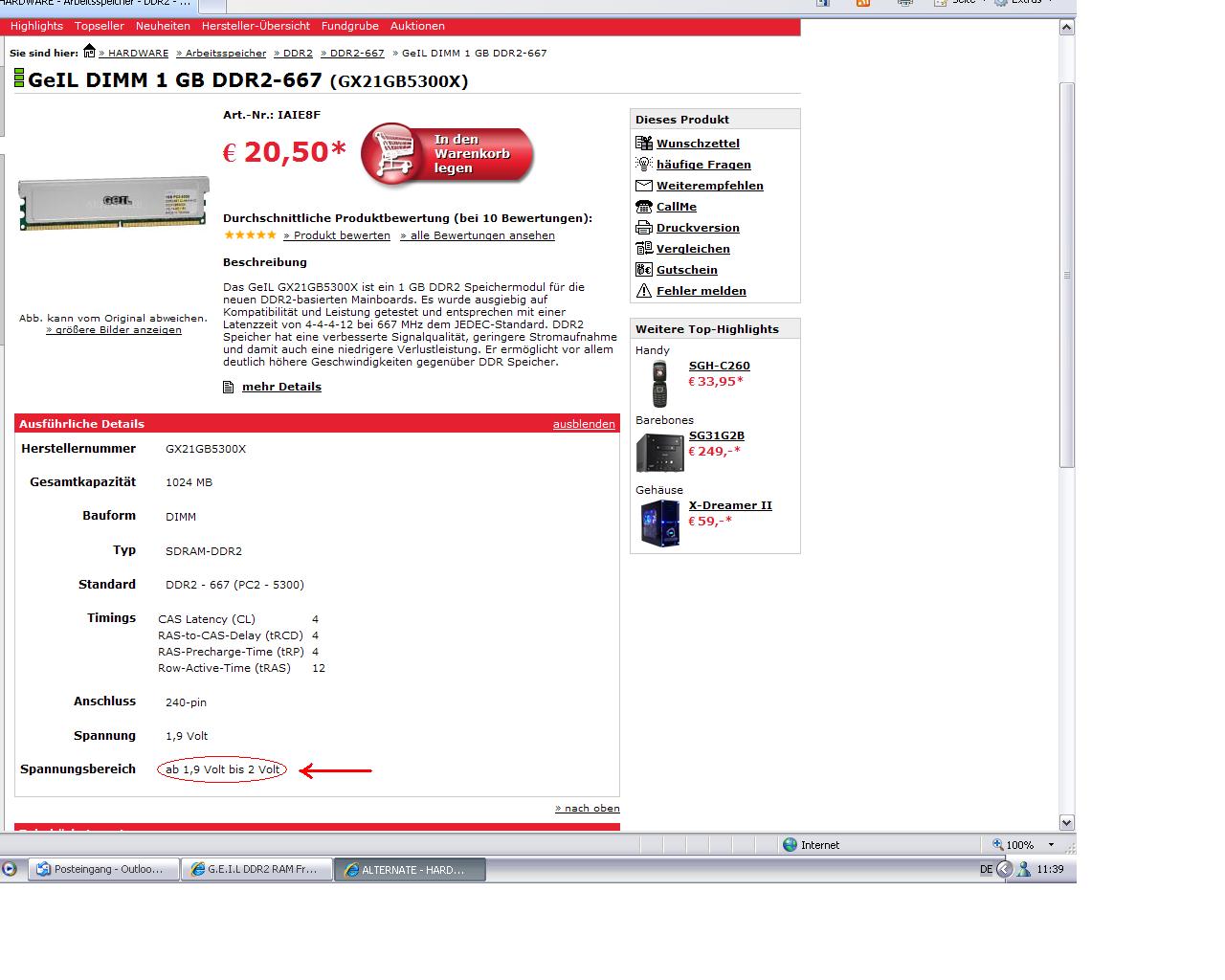Open the Highlights menu

coord(36,26)
